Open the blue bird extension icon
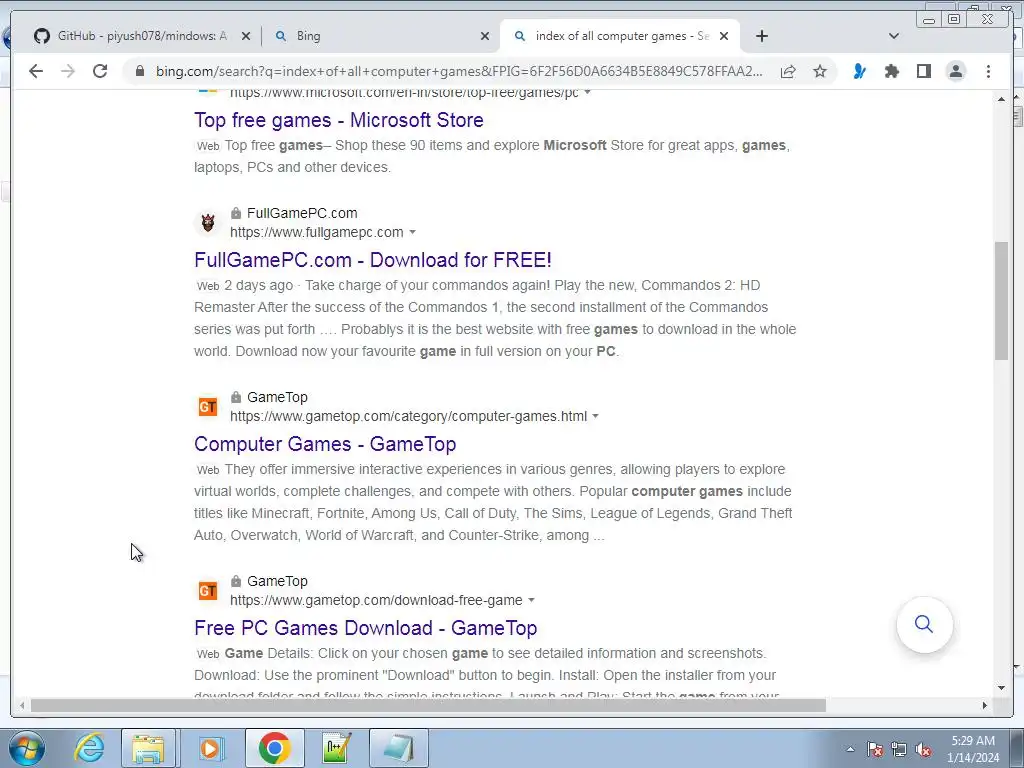This screenshot has height=768, width=1024. [860, 71]
